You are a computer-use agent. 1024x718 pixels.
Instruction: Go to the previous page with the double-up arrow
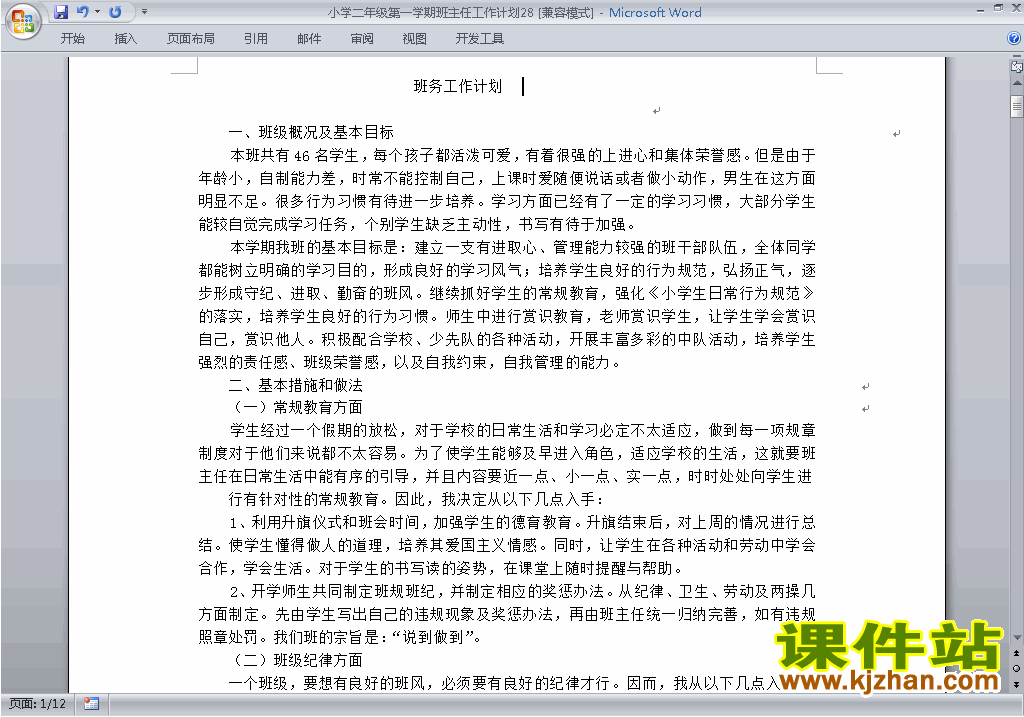1016,653
